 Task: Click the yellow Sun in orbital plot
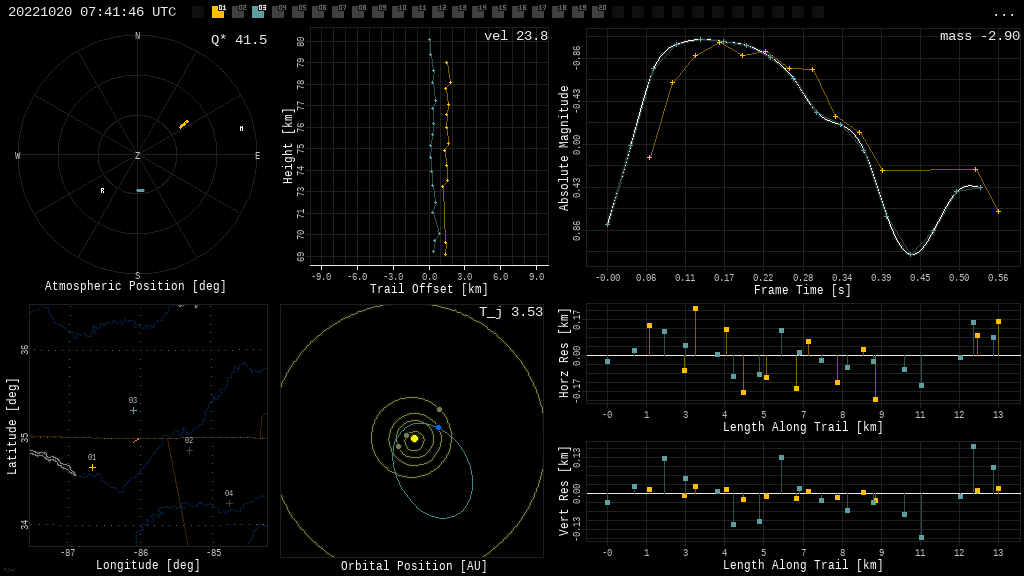(414, 438)
